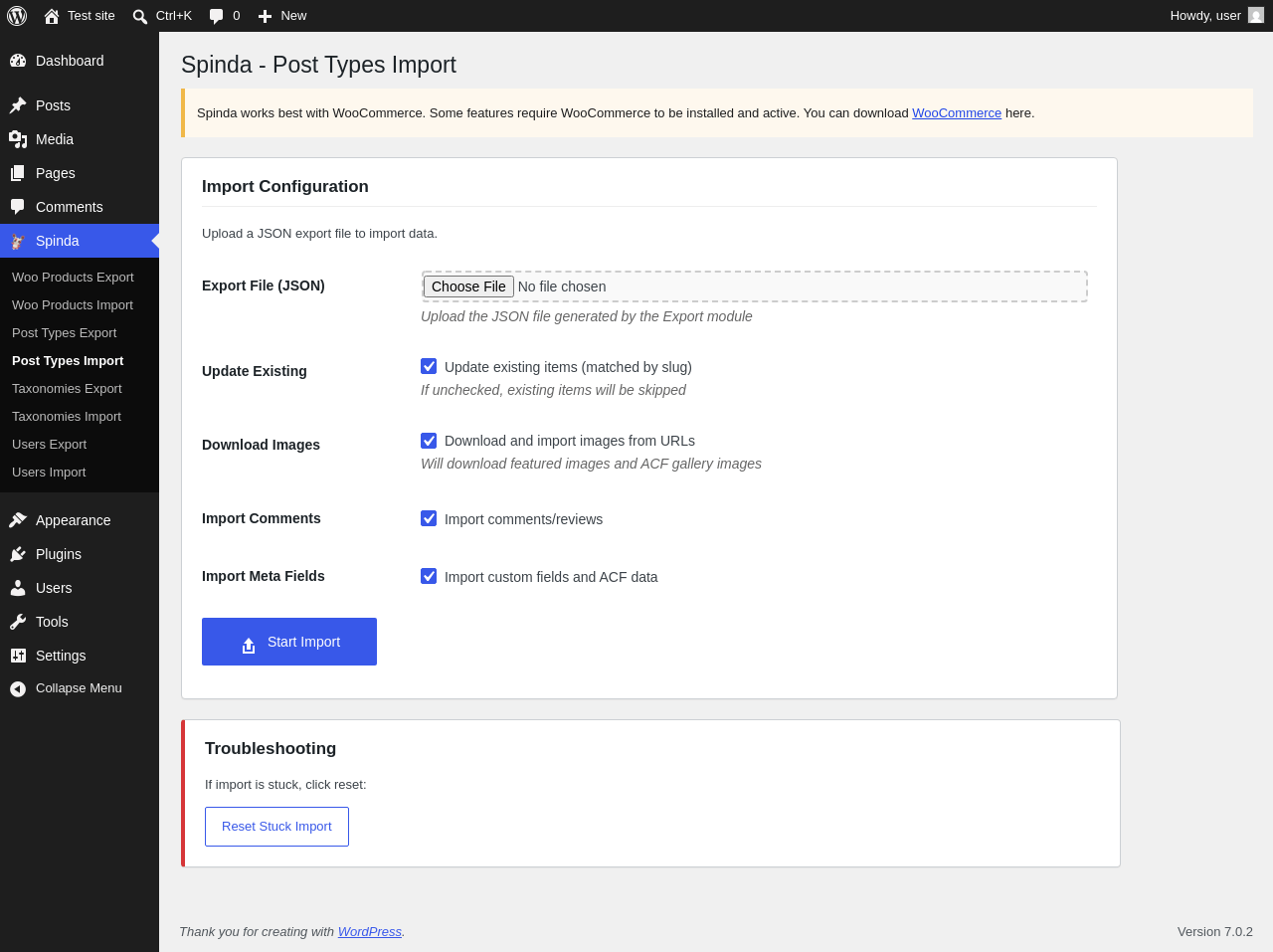Click the Appearance menu label
This screenshot has width=1273, height=952.
(74, 520)
